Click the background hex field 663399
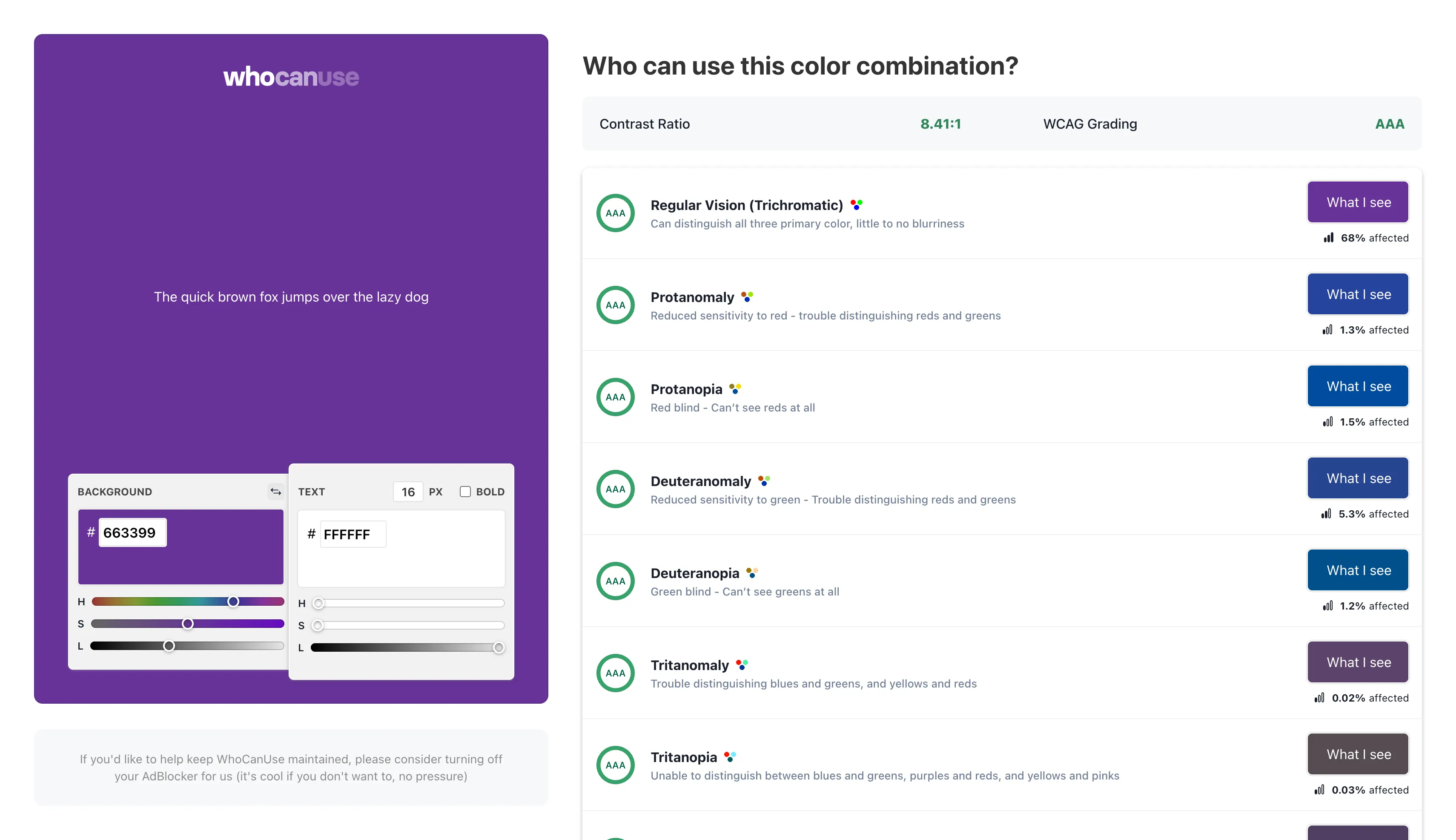This screenshot has height=840, width=1456. [132, 532]
